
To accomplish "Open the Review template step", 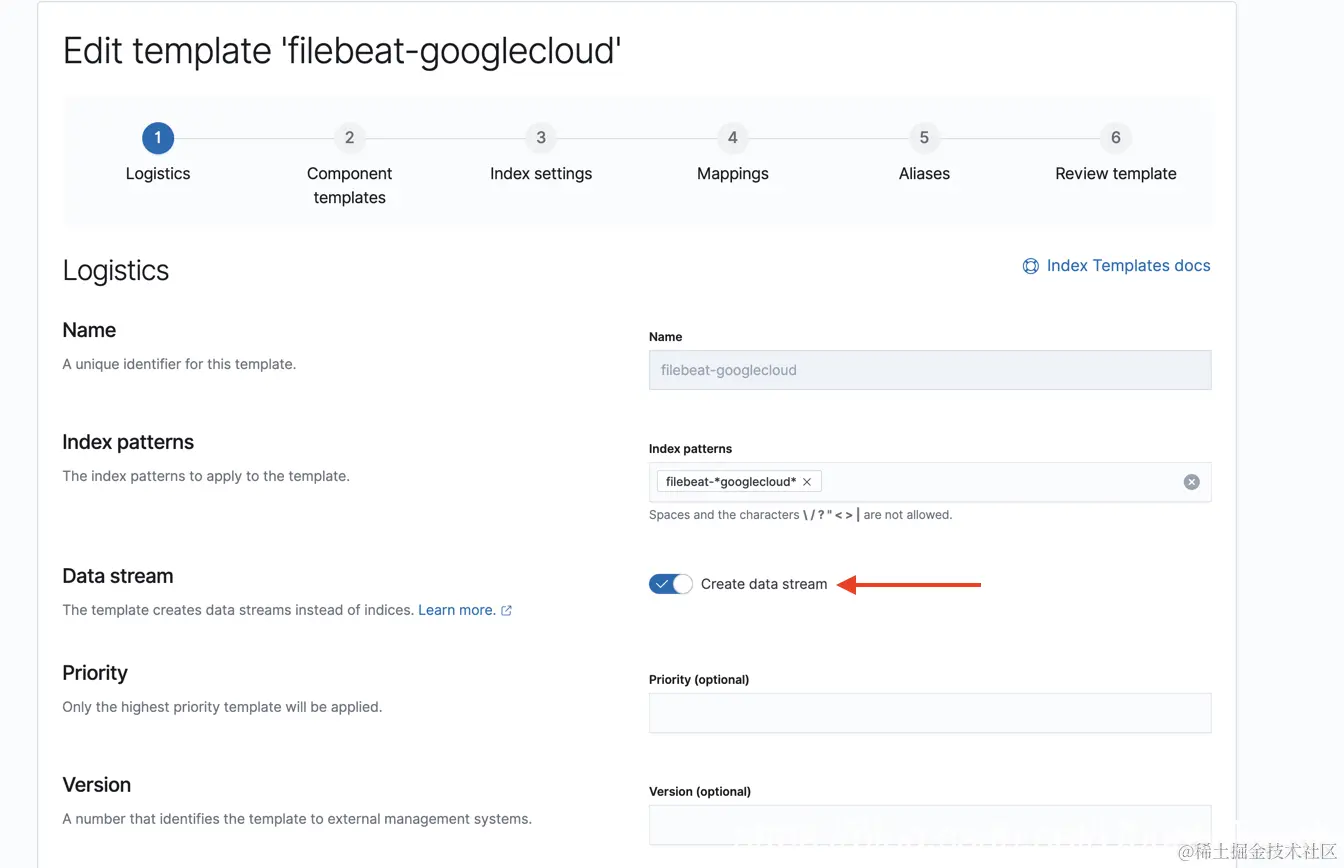I will pyautogui.click(x=1116, y=174).
